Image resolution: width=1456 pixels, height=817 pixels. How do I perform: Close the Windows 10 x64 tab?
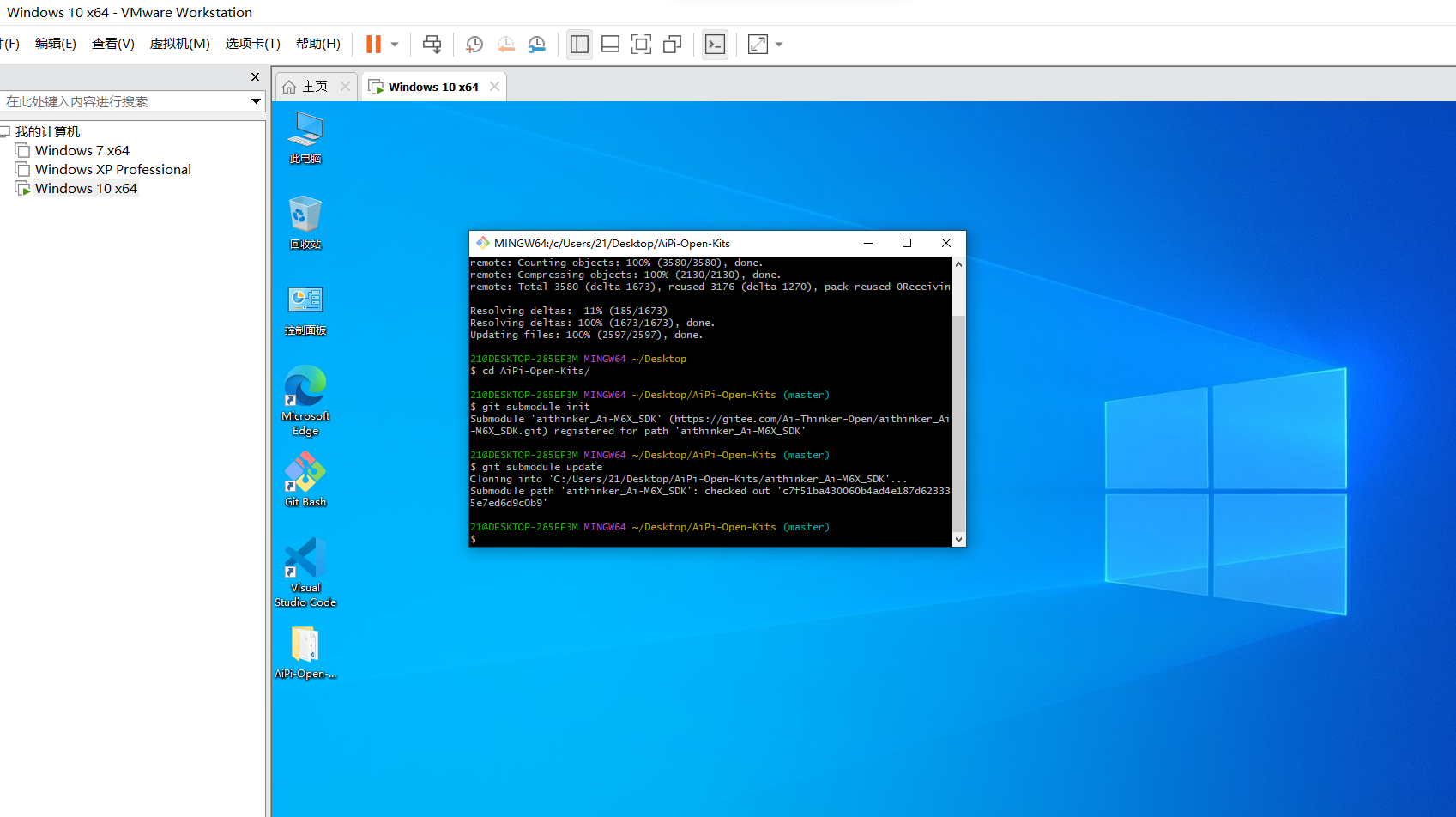[x=494, y=87]
